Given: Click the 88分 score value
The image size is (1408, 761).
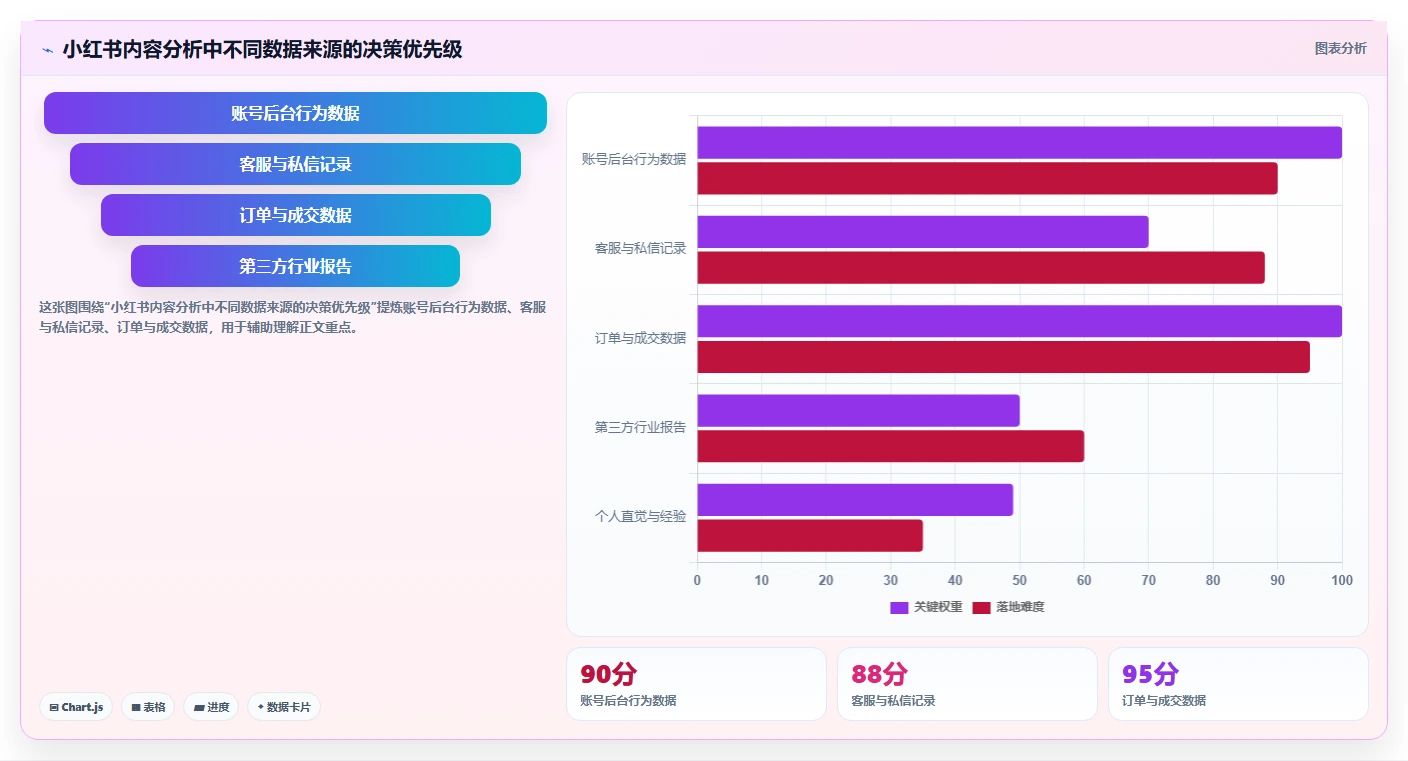Looking at the screenshot, I should click(879, 674).
